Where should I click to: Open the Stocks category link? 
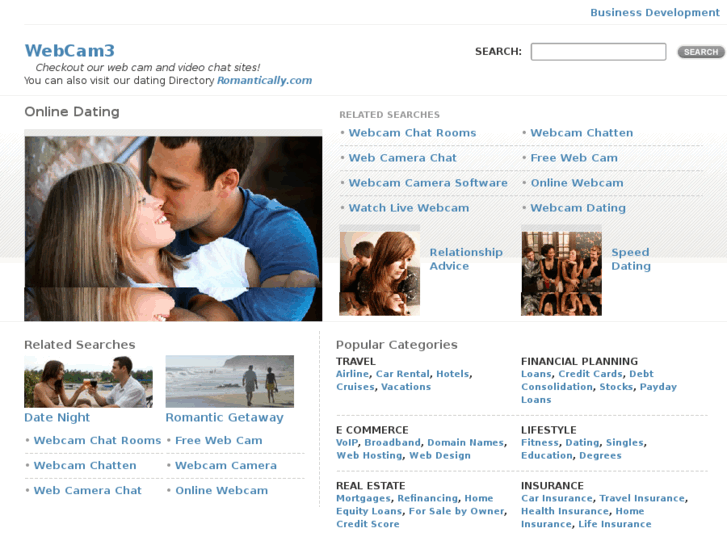click(x=616, y=387)
